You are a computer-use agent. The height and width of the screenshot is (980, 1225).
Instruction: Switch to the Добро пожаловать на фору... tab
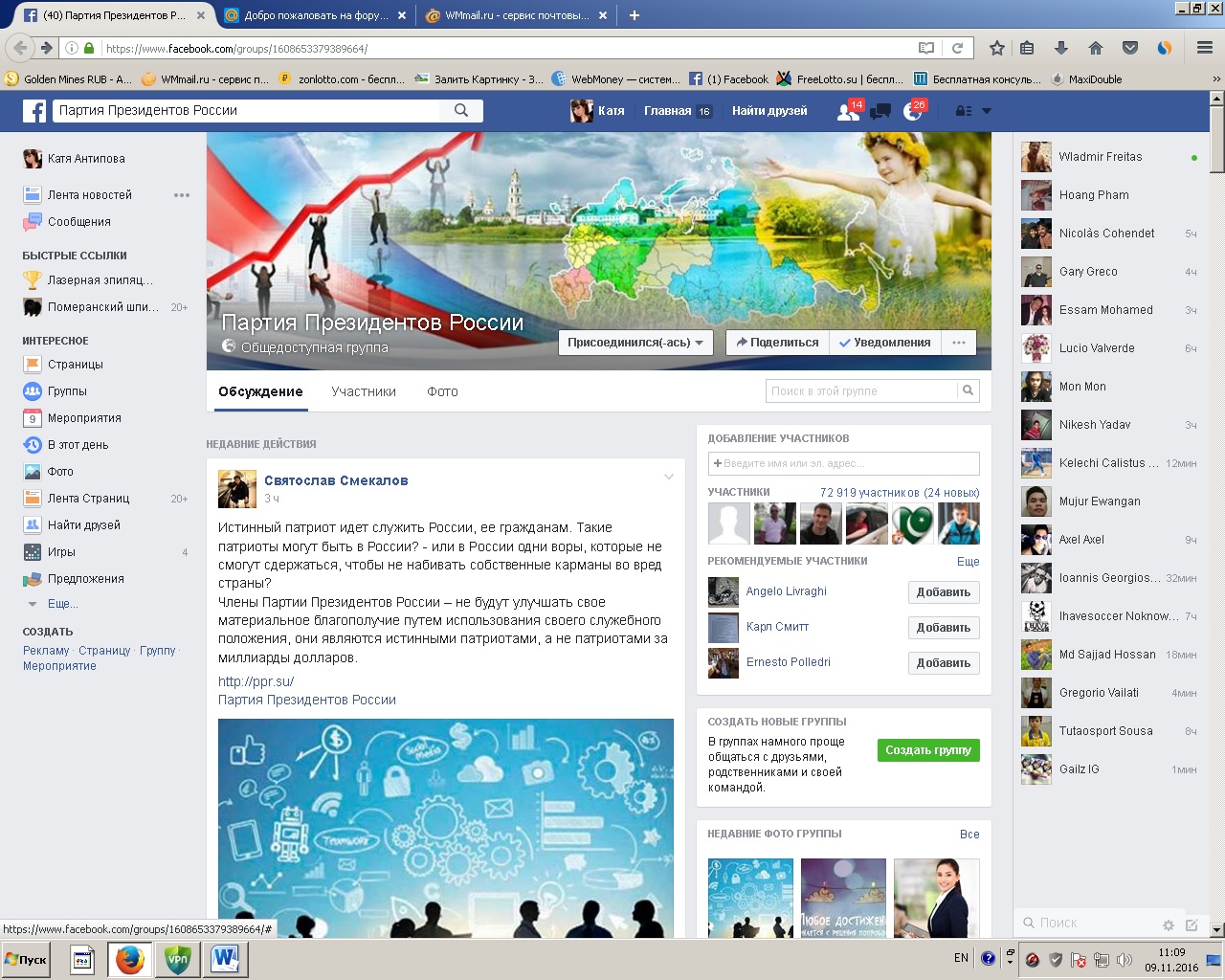[x=314, y=15]
